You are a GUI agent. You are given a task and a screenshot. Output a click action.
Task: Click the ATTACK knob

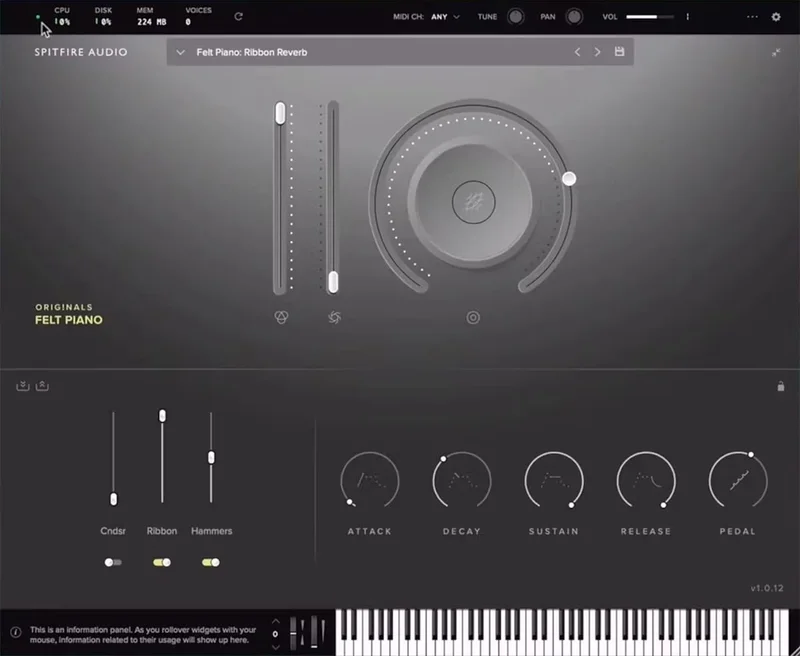pyautogui.click(x=369, y=480)
